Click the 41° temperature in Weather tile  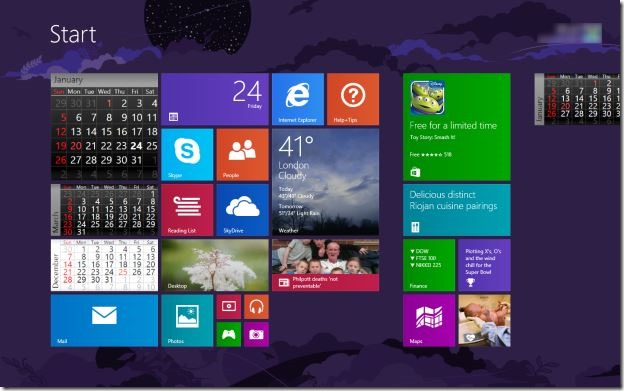[x=296, y=146]
